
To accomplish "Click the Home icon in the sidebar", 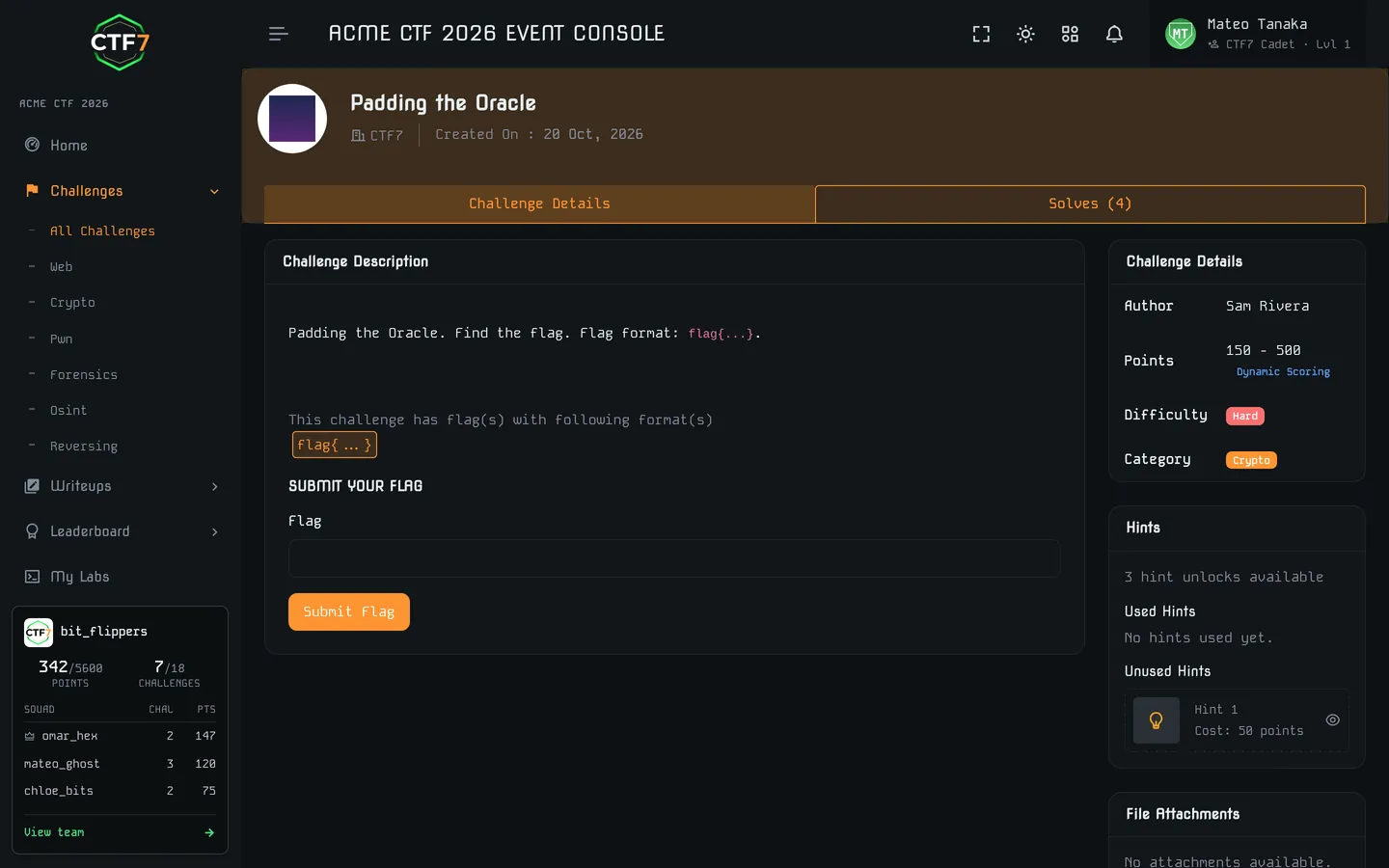I will (x=32, y=145).
